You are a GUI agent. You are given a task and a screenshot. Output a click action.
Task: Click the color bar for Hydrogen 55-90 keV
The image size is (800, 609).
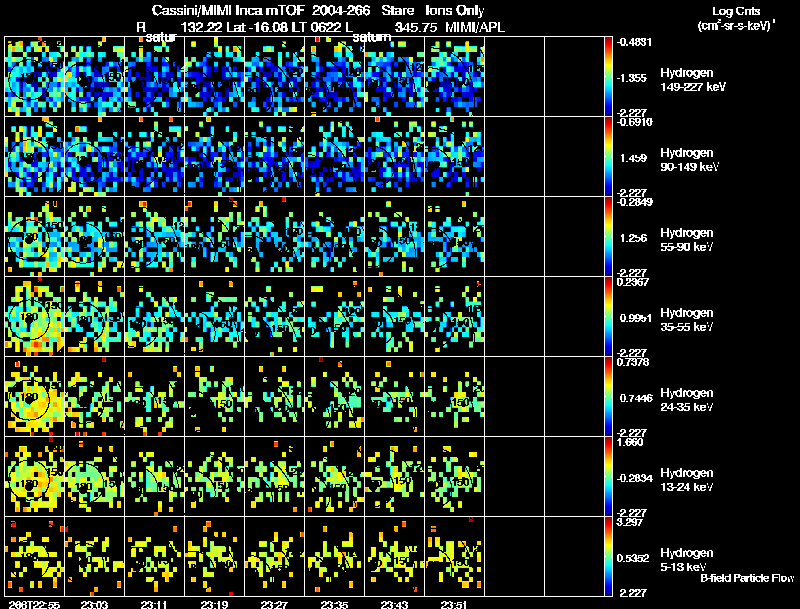tap(608, 236)
